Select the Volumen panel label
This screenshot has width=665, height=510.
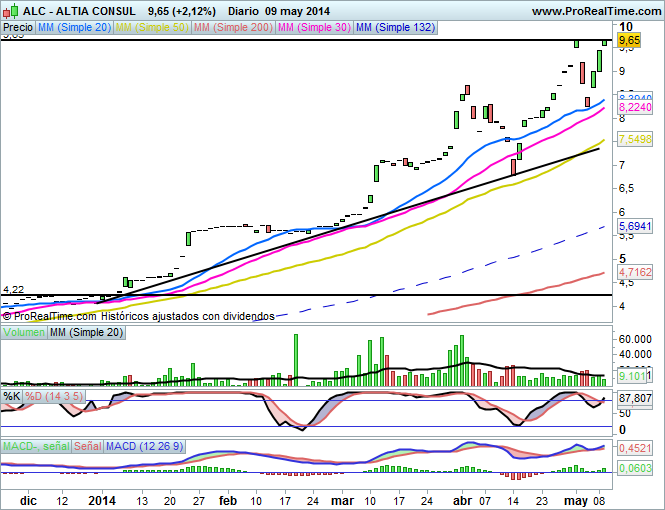click(x=24, y=332)
